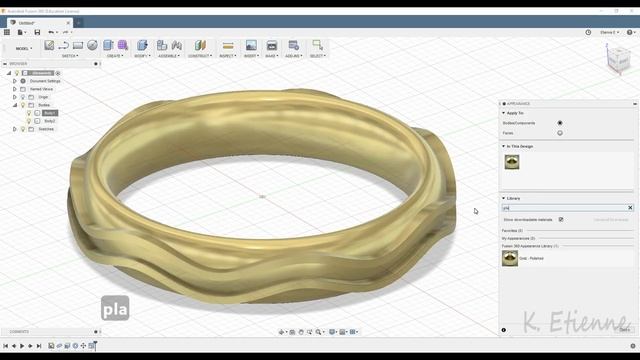Collapse Bodies tree node

coord(15,105)
